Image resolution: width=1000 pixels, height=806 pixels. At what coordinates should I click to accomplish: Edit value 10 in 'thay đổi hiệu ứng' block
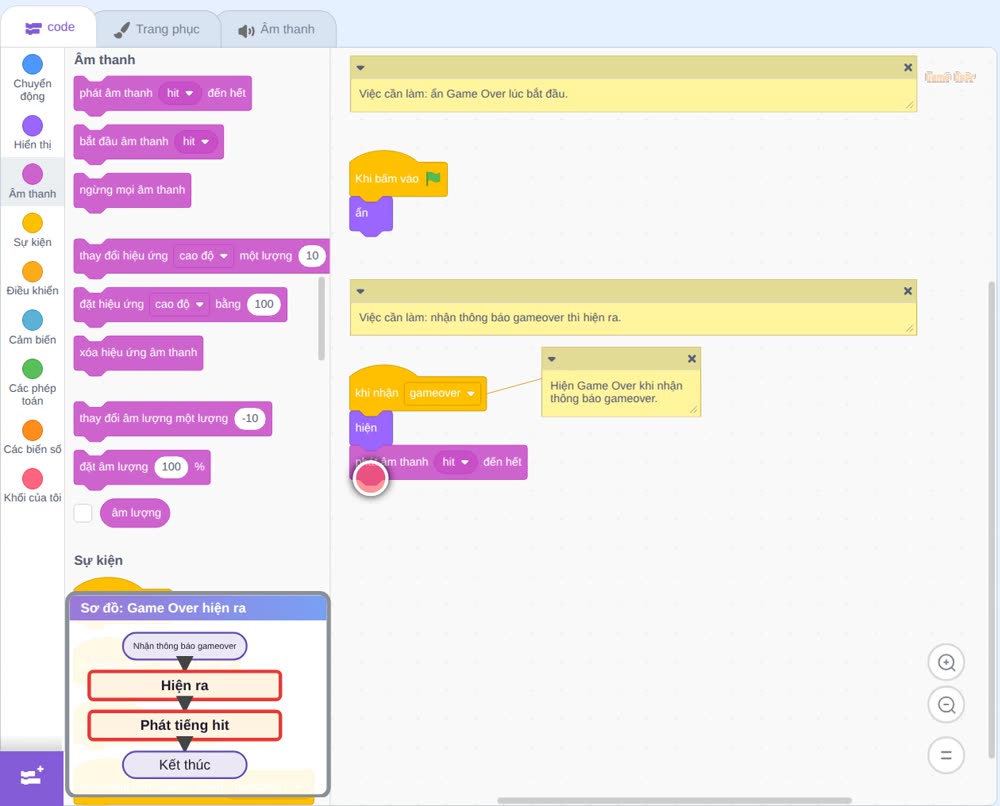tap(312, 256)
